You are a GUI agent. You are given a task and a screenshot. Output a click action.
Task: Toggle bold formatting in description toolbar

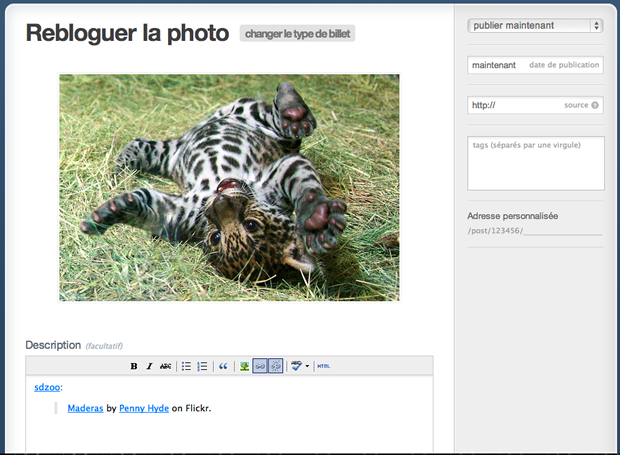pos(134,366)
